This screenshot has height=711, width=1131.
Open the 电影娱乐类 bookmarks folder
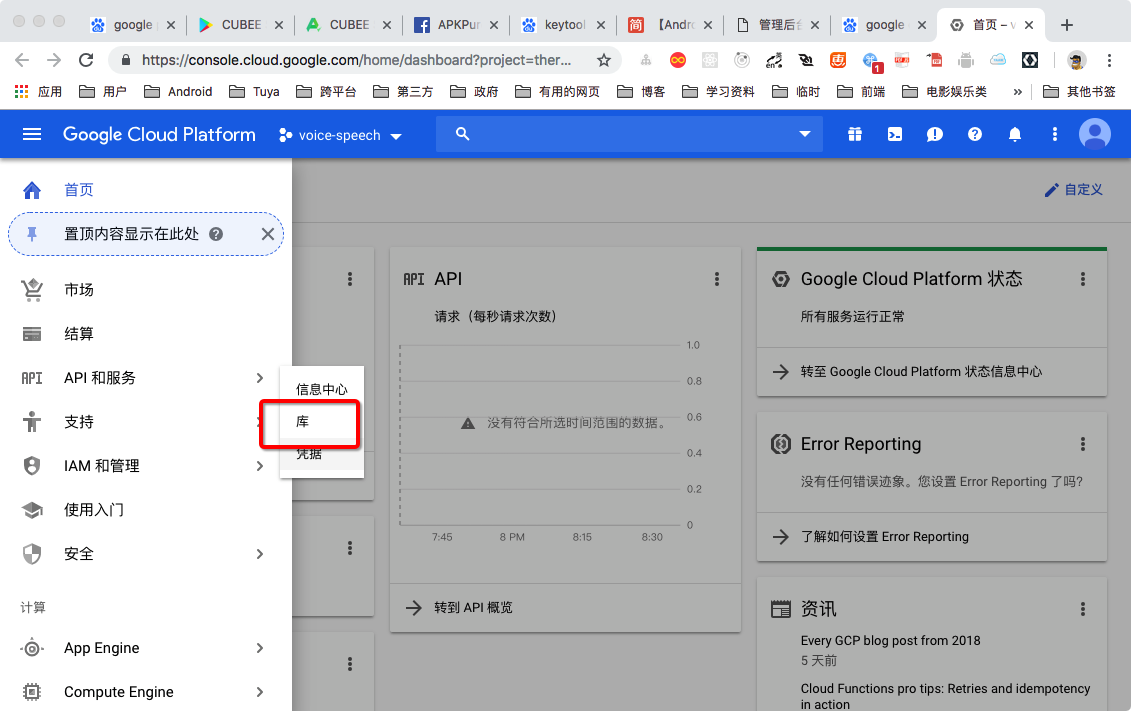945,92
